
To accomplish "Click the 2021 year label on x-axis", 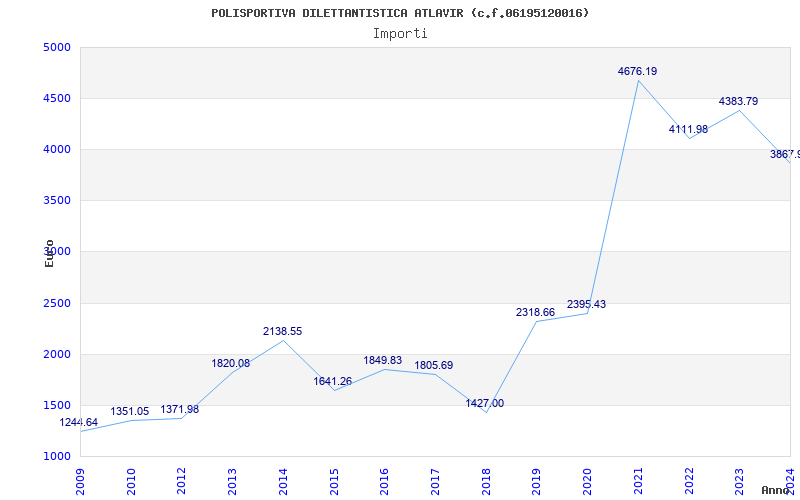I will [x=638, y=479].
